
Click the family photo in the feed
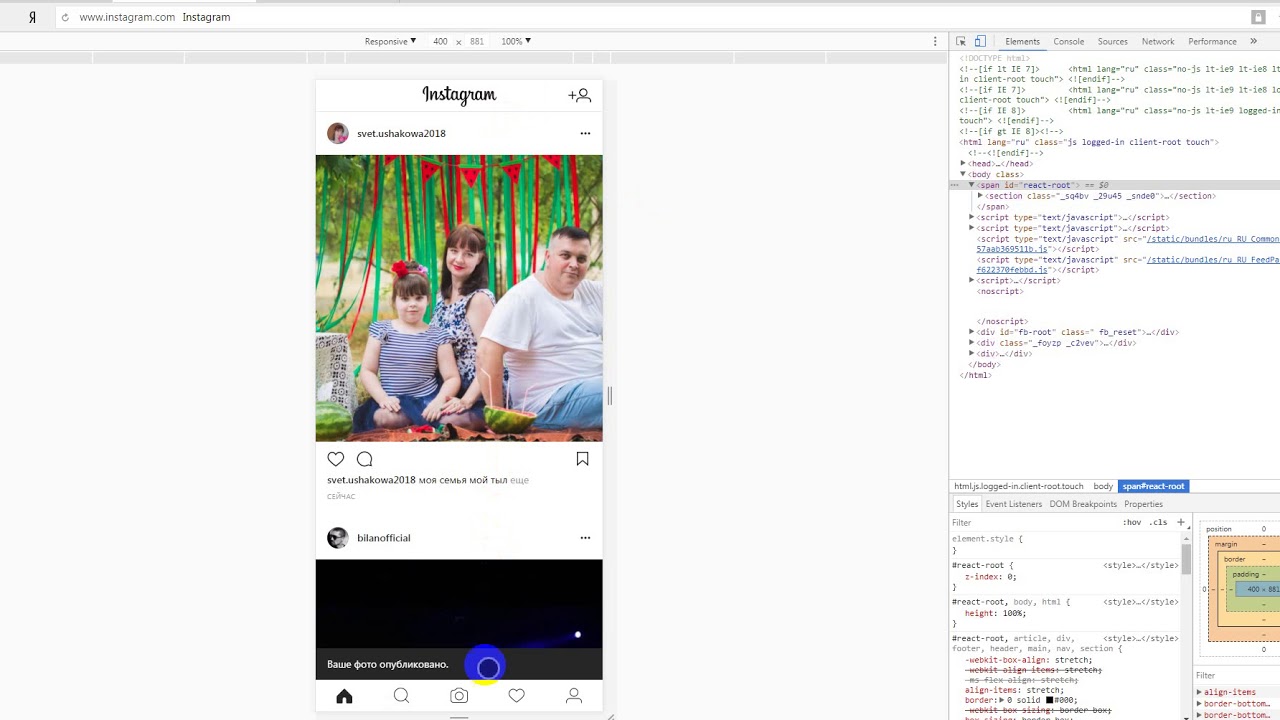click(459, 298)
